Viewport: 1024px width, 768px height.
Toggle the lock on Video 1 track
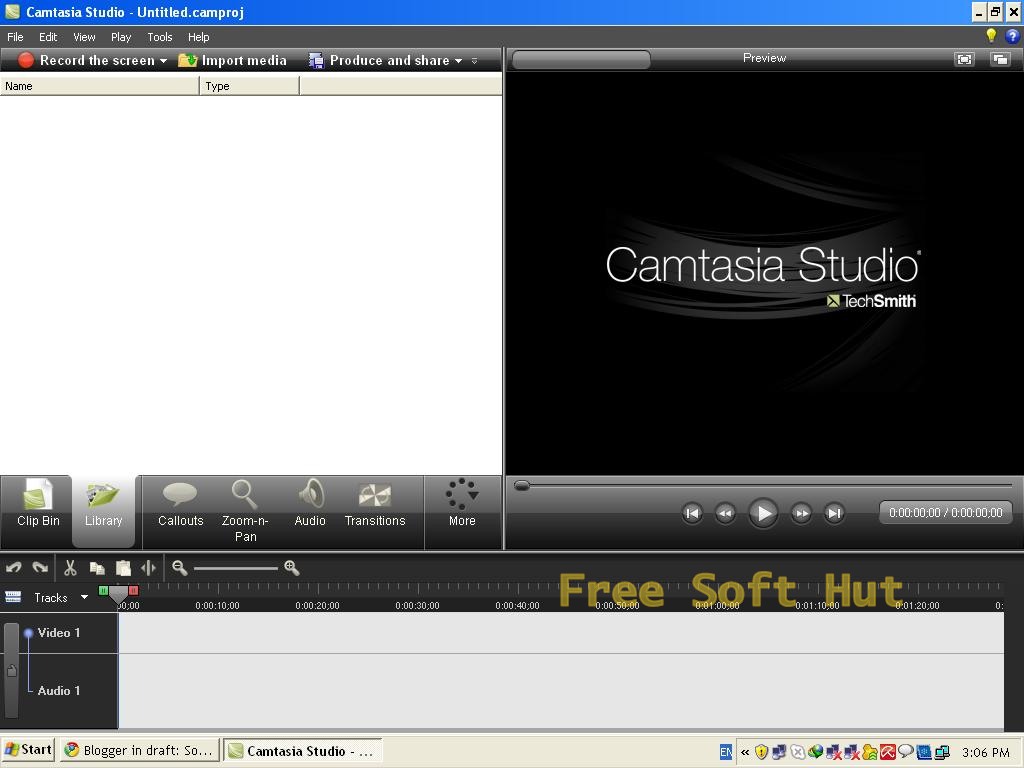coord(12,671)
